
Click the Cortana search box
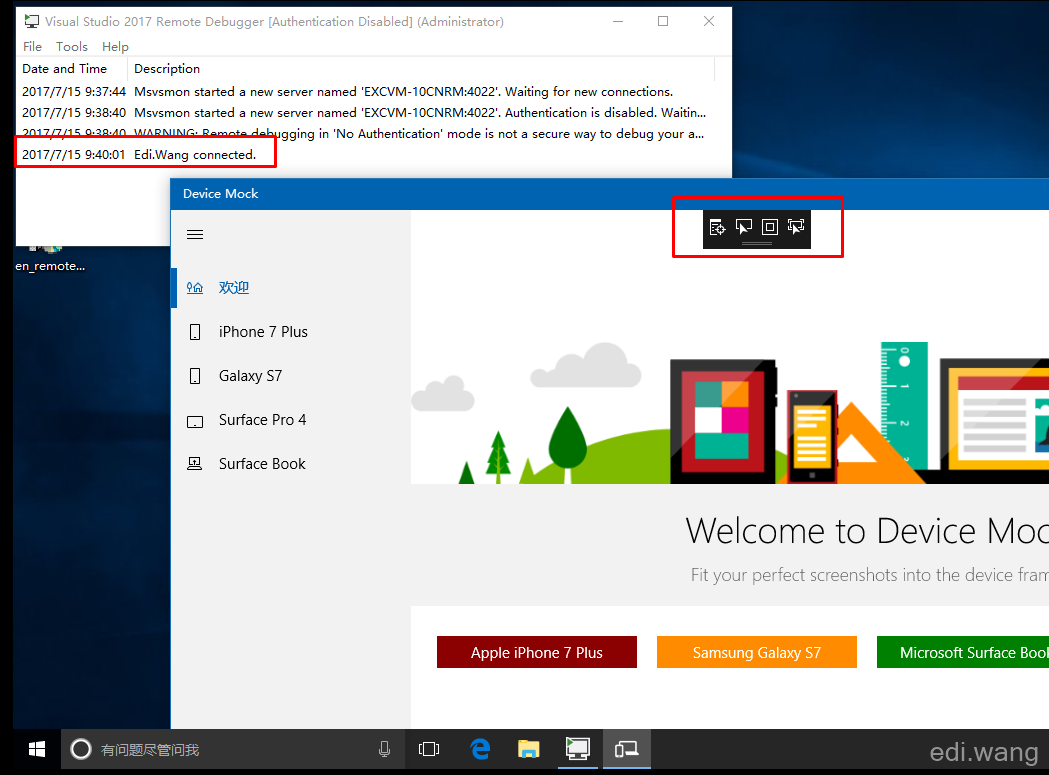click(234, 750)
